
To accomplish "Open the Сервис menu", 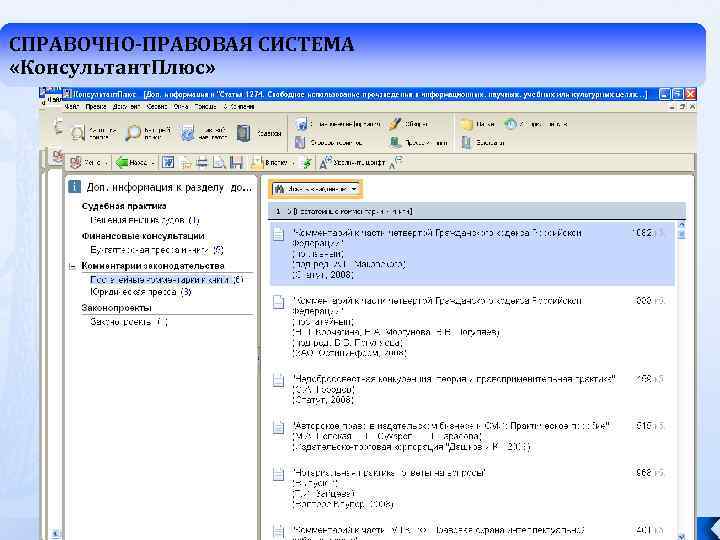I will [157, 107].
